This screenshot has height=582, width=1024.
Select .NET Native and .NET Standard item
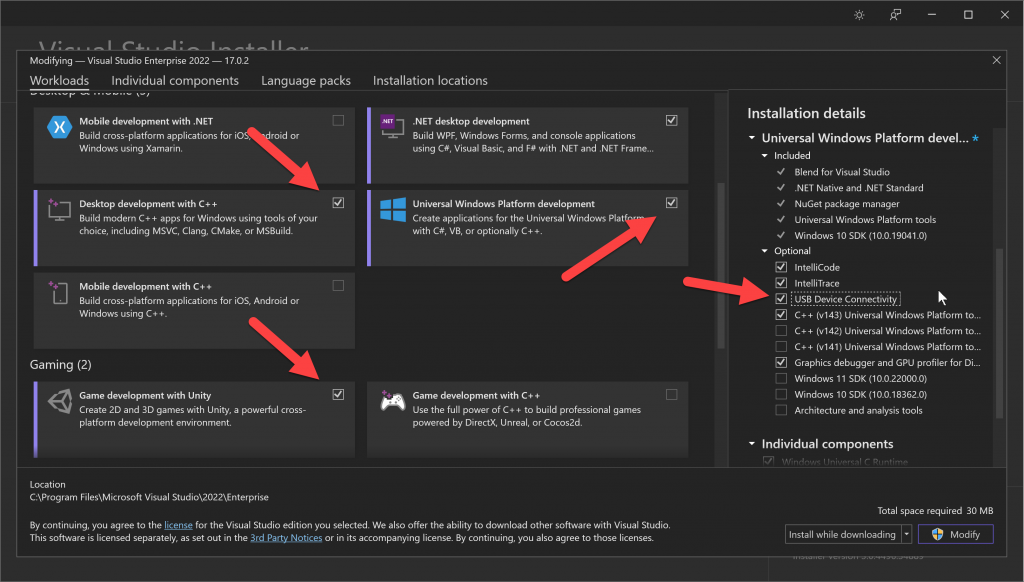[859, 187]
